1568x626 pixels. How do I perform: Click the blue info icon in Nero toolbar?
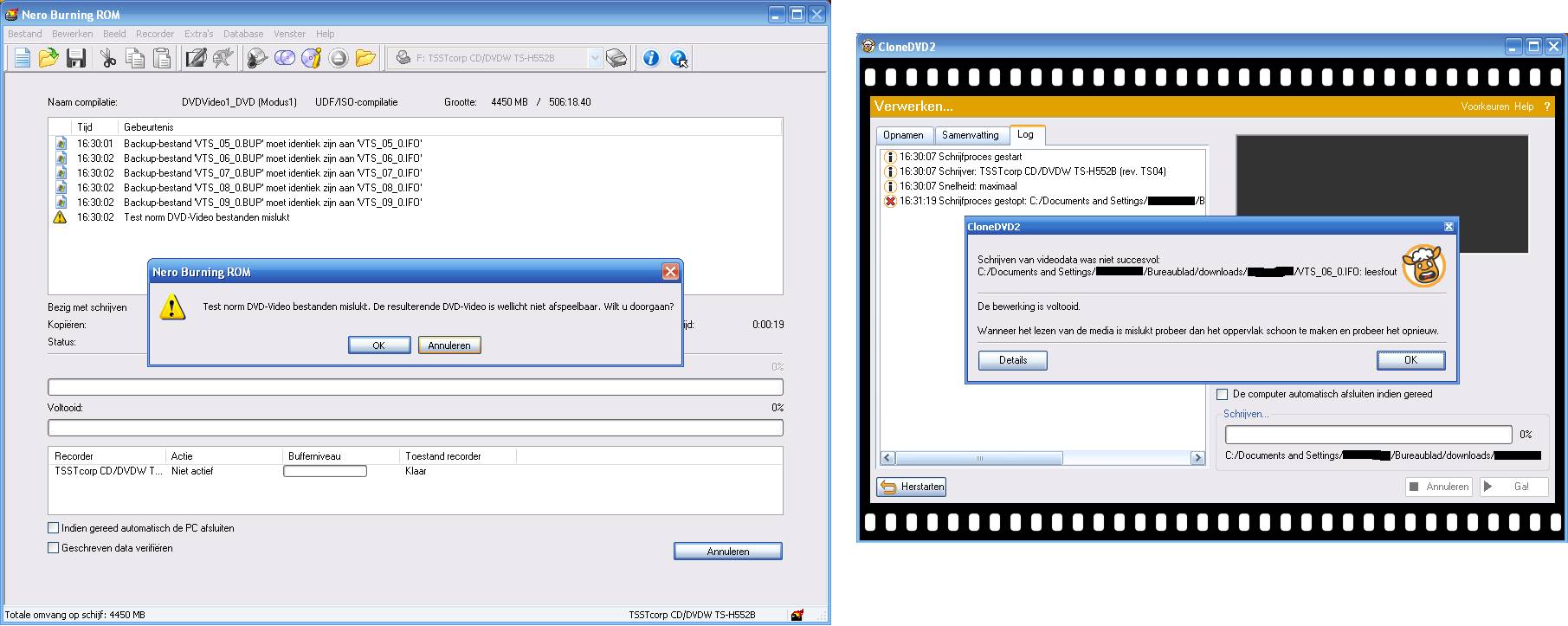pyautogui.click(x=651, y=58)
